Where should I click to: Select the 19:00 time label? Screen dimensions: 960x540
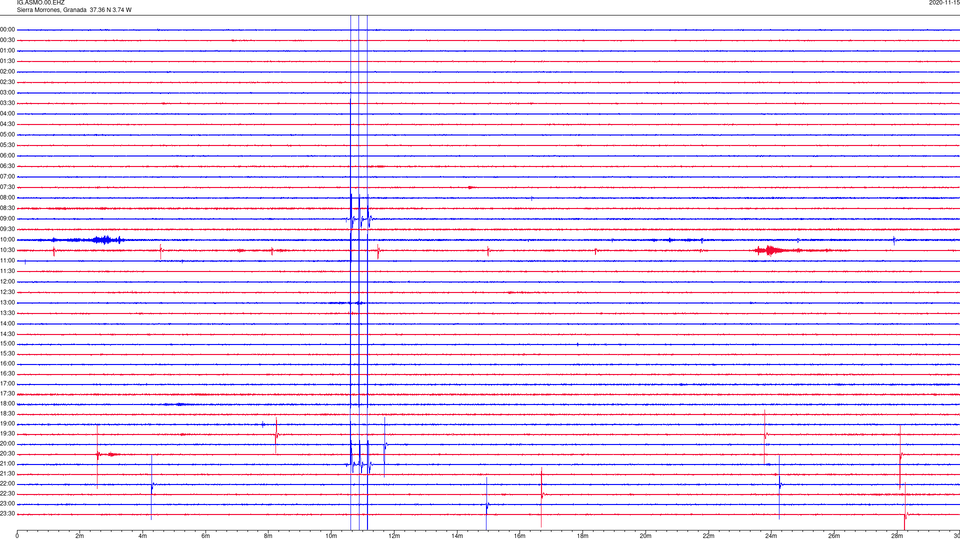coord(7,424)
